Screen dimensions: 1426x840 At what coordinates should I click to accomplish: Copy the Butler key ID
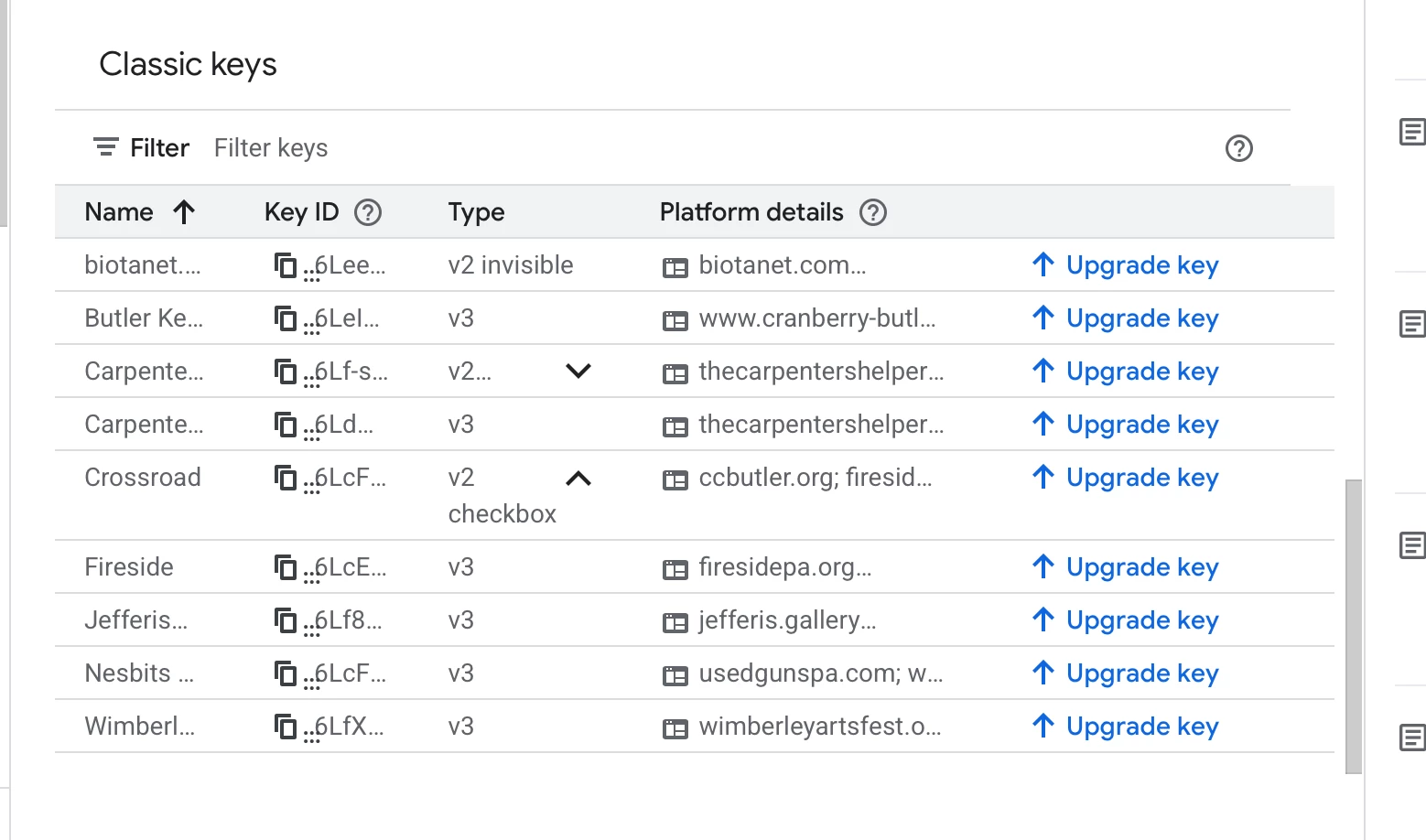[x=286, y=318]
